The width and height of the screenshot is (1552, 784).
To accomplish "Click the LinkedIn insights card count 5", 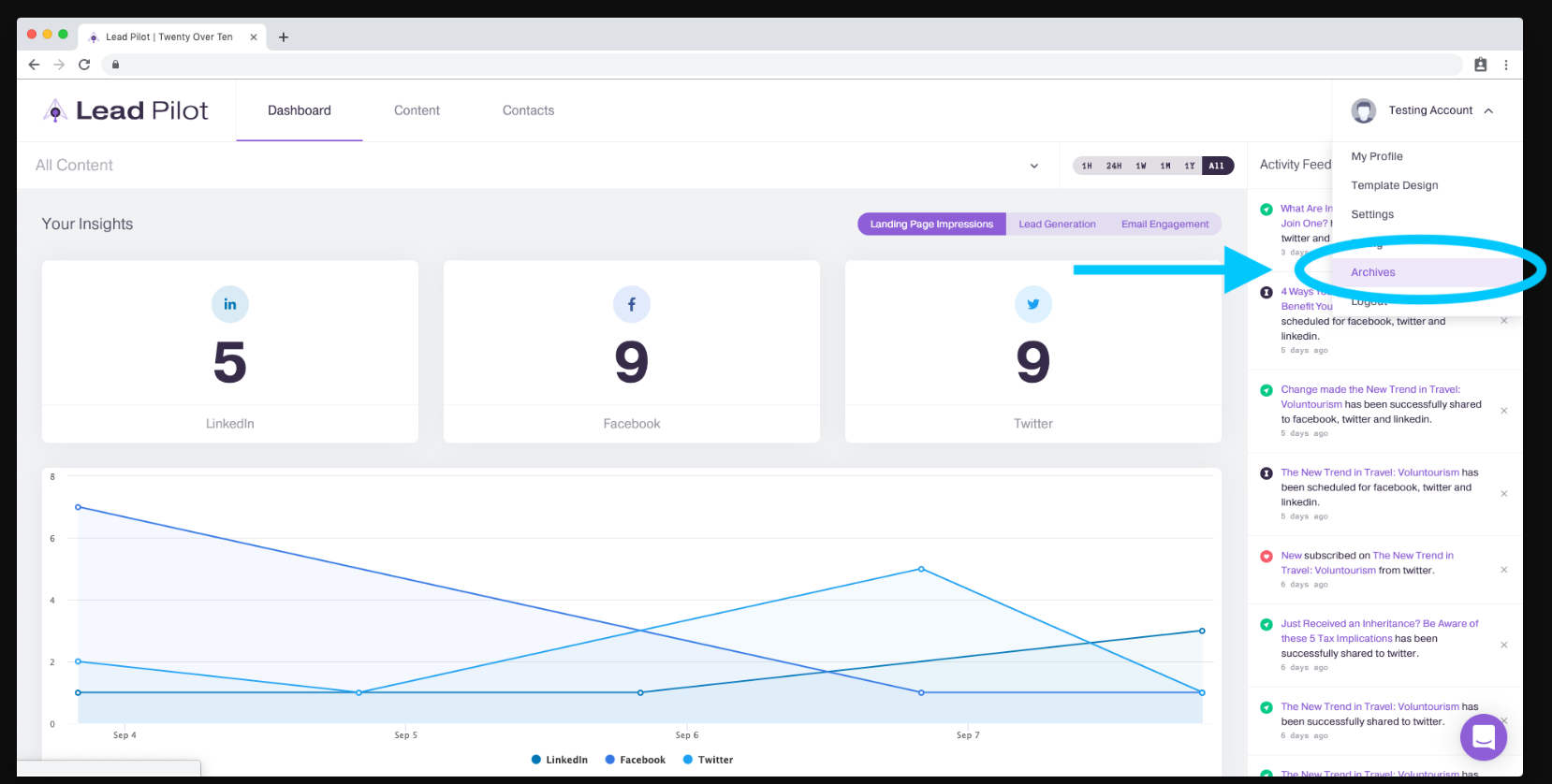I will [230, 363].
